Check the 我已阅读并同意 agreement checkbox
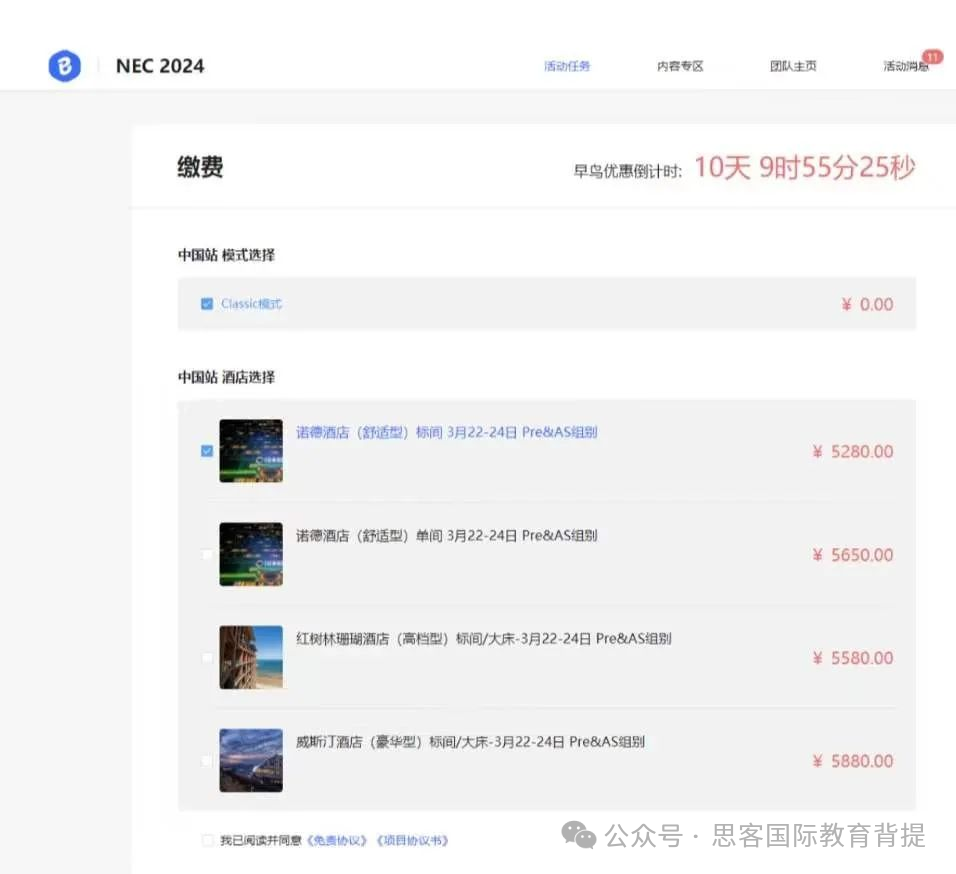 point(207,840)
